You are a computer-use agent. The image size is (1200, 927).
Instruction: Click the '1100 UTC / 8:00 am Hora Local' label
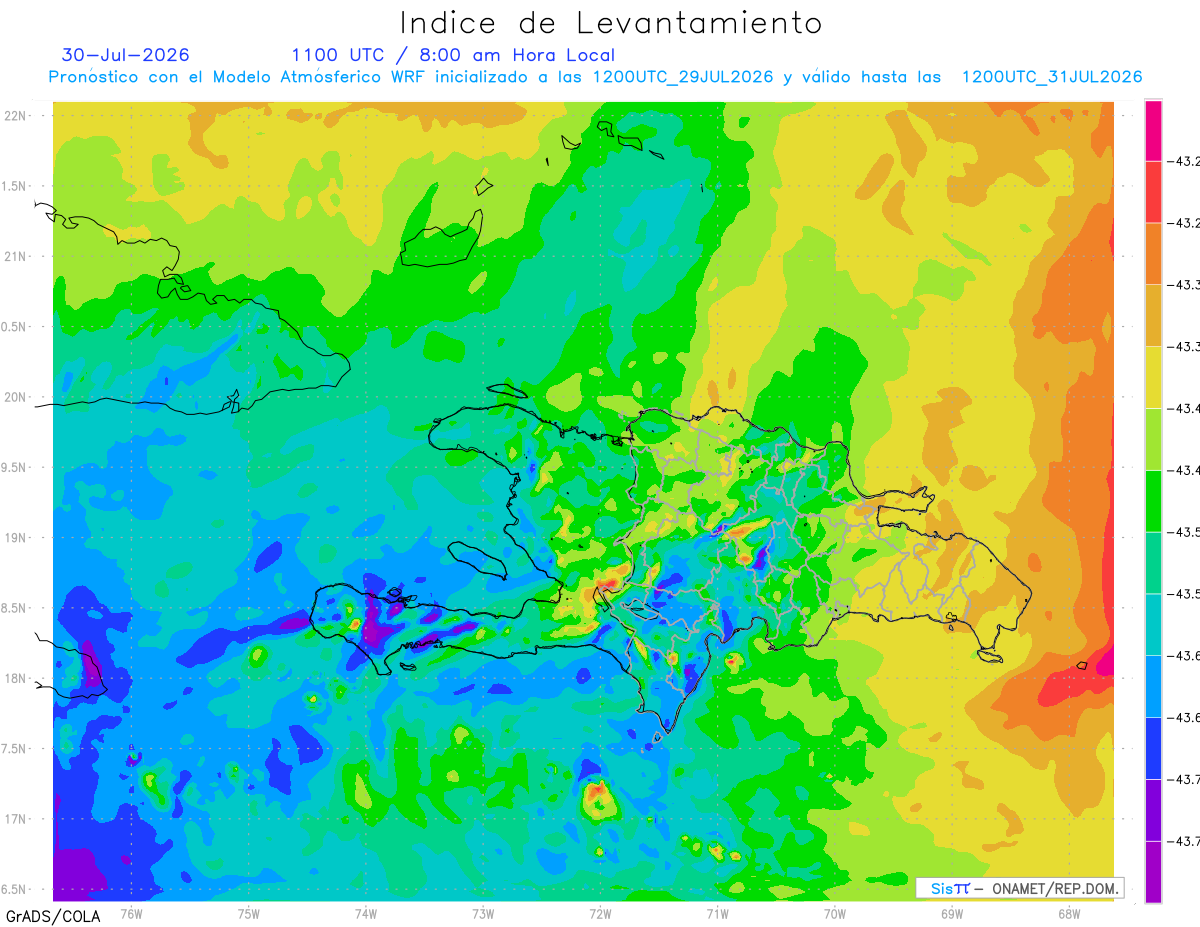coord(453,55)
